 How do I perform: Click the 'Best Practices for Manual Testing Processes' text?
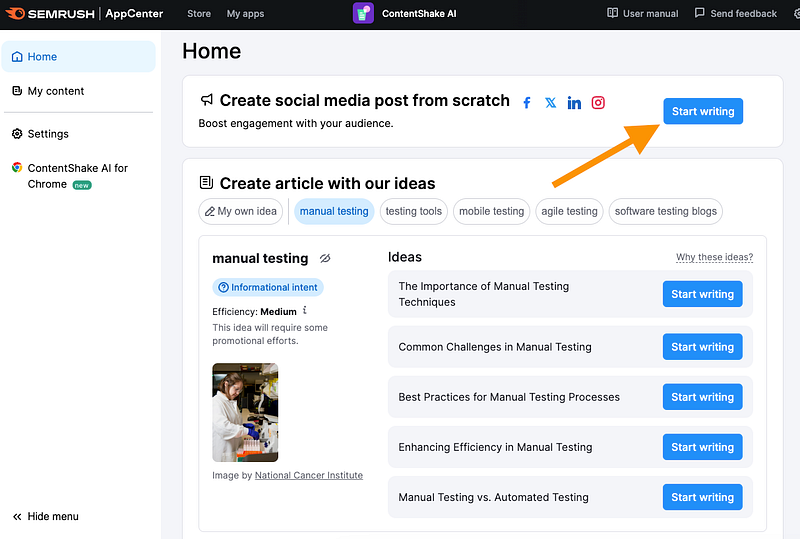509,397
